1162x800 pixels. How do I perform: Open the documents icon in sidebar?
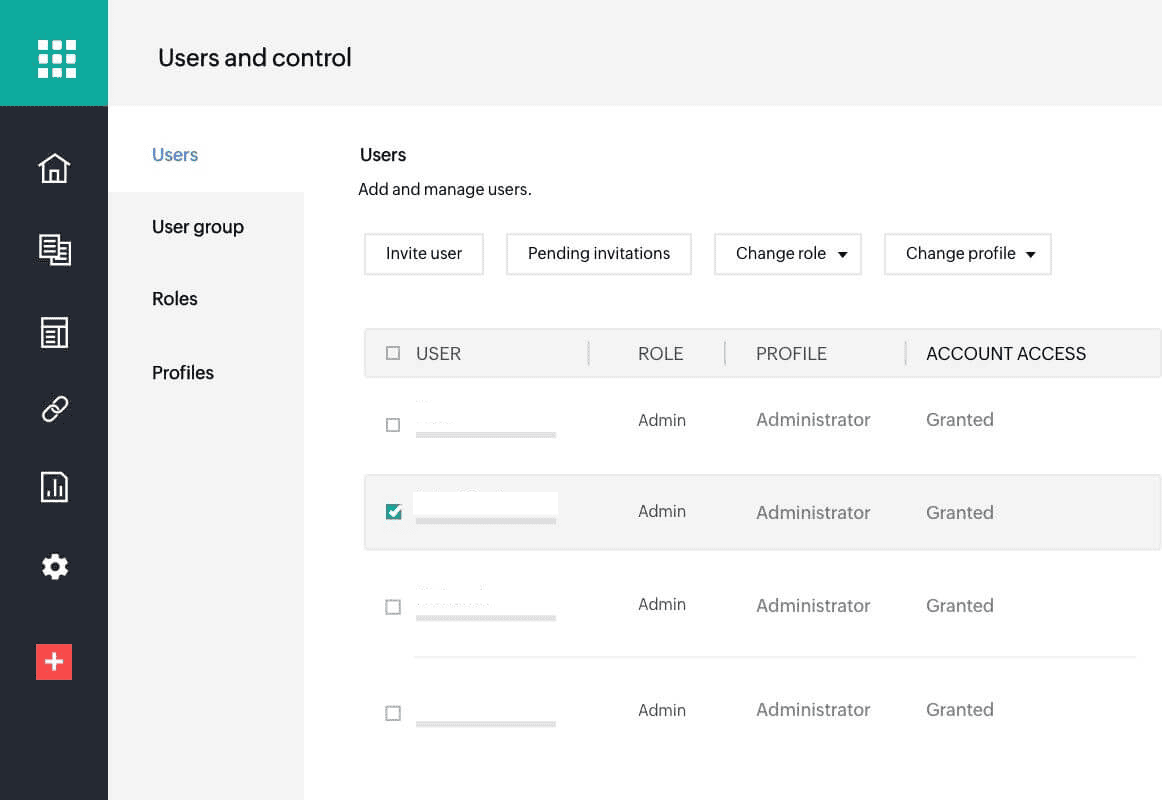click(x=54, y=250)
